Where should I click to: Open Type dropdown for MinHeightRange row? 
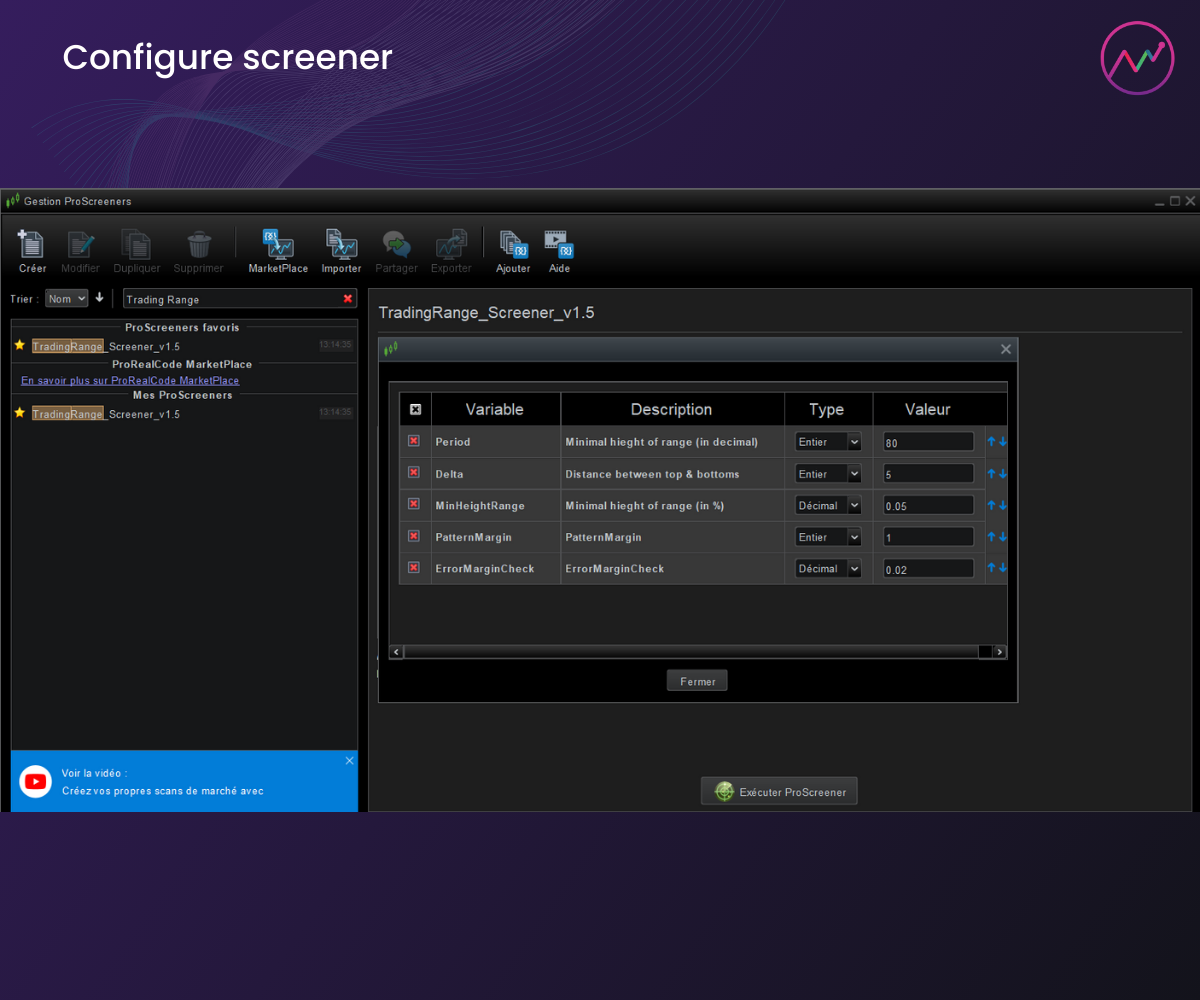point(828,505)
